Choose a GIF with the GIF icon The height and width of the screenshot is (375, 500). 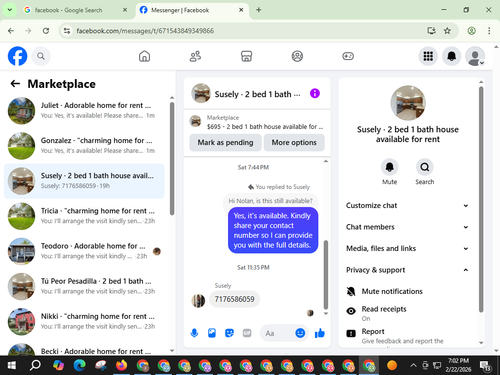click(247, 333)
